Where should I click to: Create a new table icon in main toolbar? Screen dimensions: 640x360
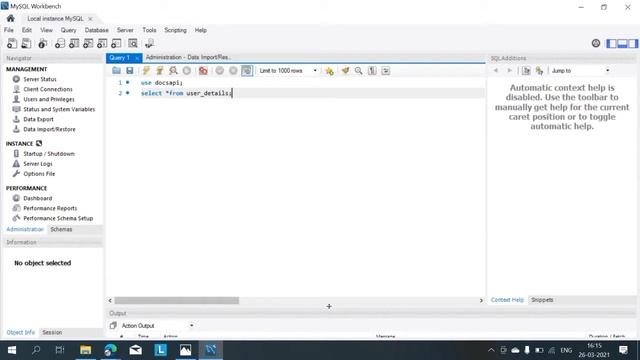point(74,43)
